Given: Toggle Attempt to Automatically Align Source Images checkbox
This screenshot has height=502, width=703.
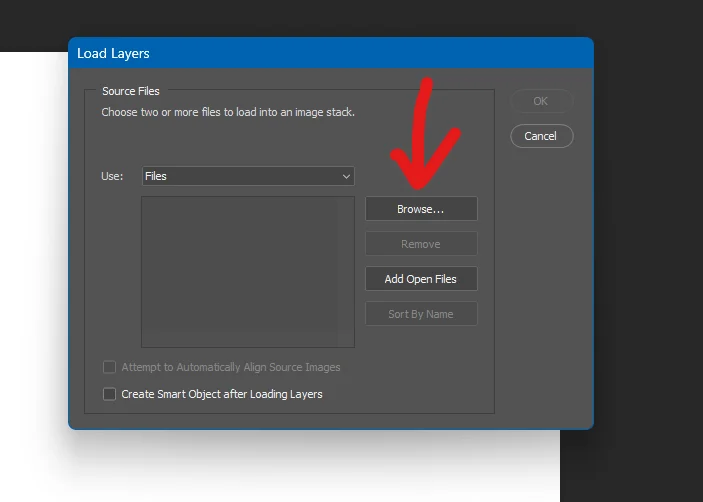Looking at the screenshot, I should 110,367.
